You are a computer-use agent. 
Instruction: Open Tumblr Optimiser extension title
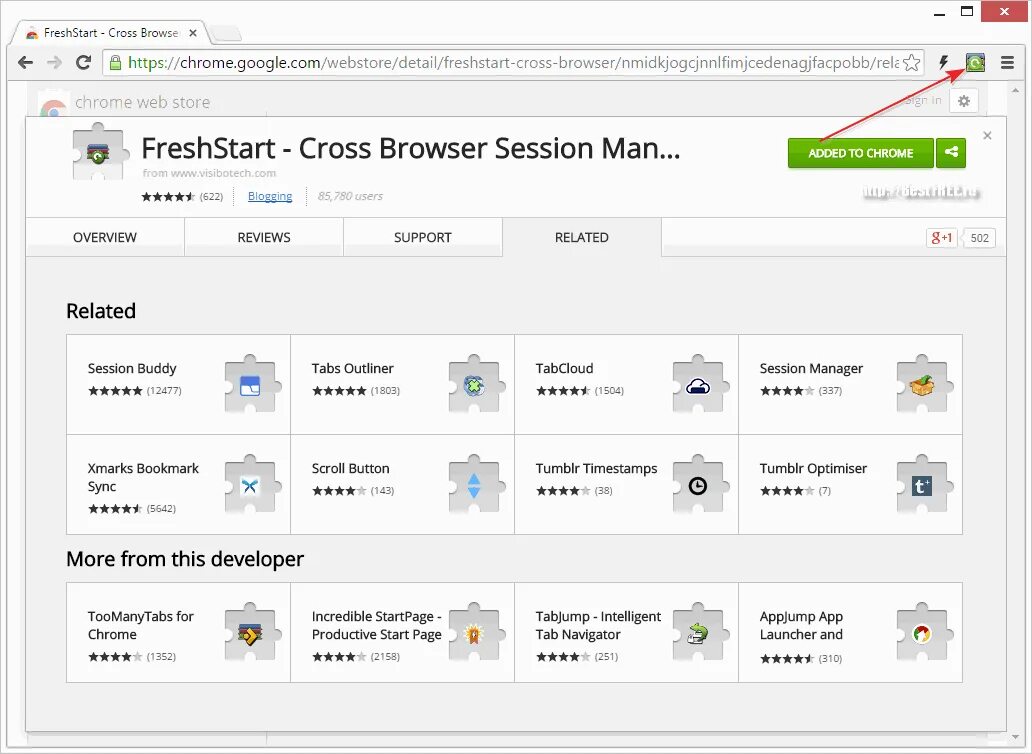[813, 468]
